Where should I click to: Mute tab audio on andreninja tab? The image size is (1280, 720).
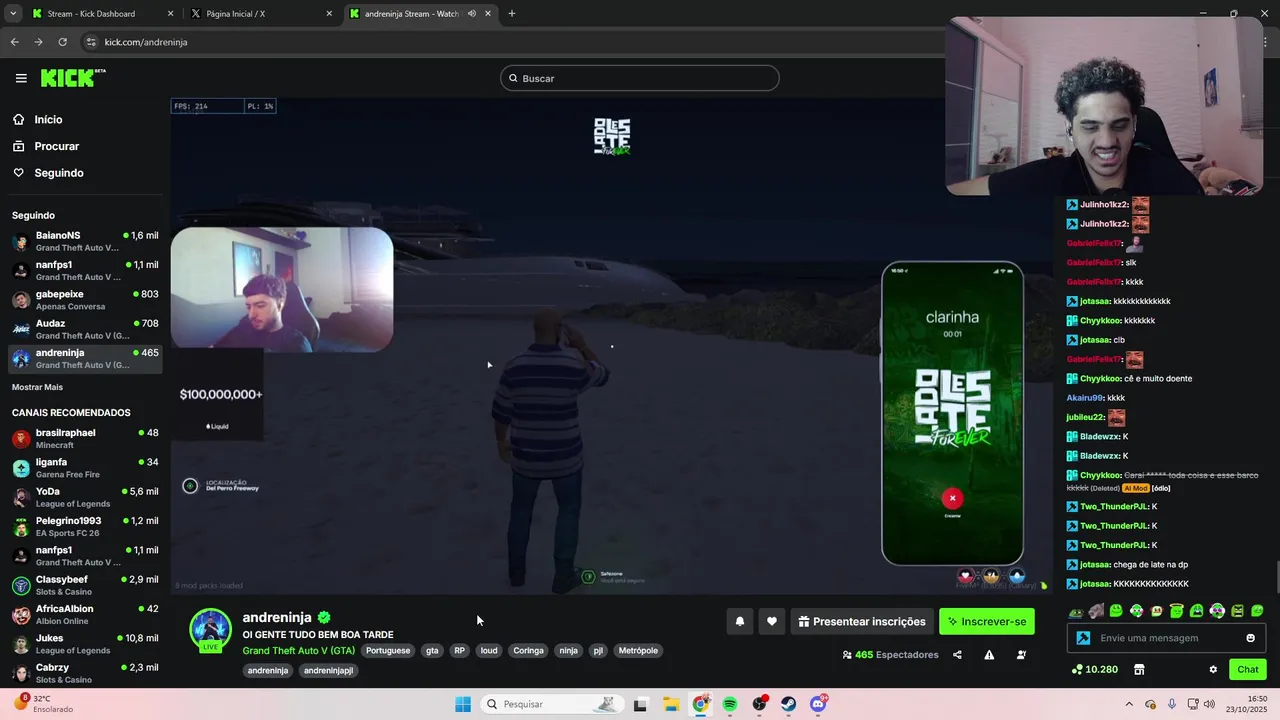[471, 14]
